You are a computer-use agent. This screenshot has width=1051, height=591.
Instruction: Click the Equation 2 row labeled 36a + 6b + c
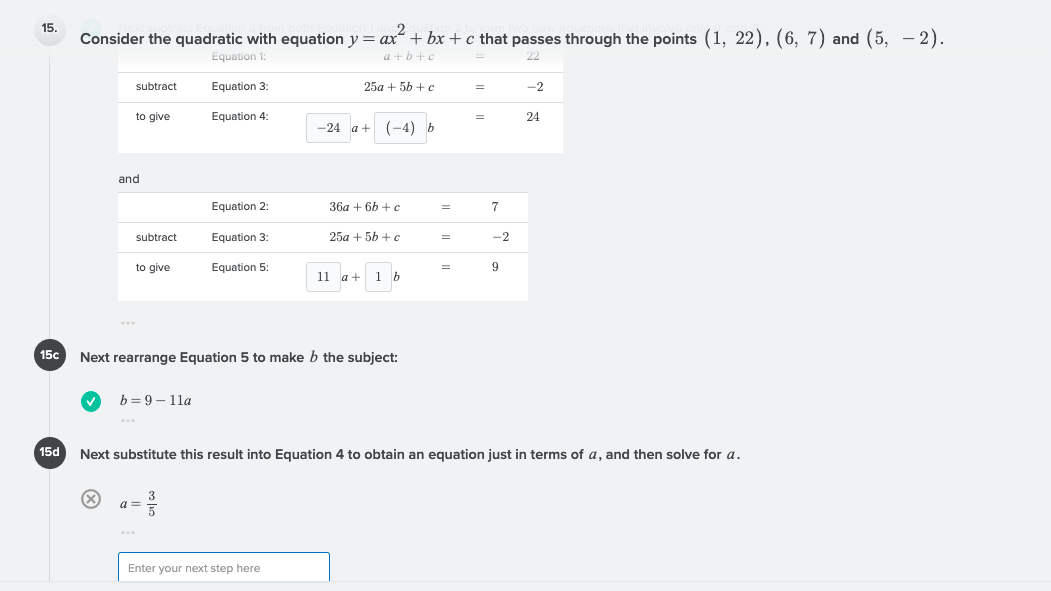[322, 207]
